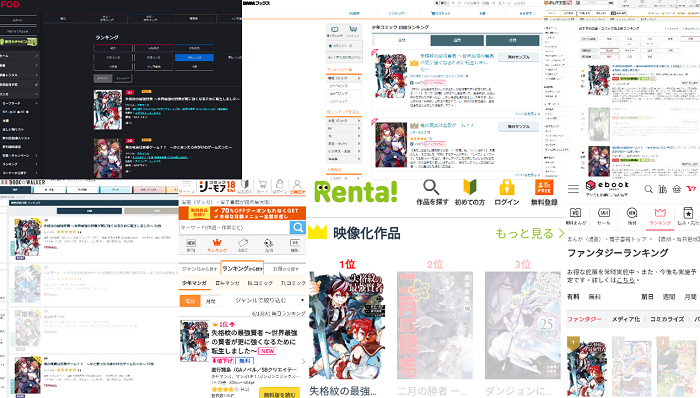Select ランキングから探す tab in コミックシーモア
Viewport: 700px width, 398px height.
click(x=242, y=269)
